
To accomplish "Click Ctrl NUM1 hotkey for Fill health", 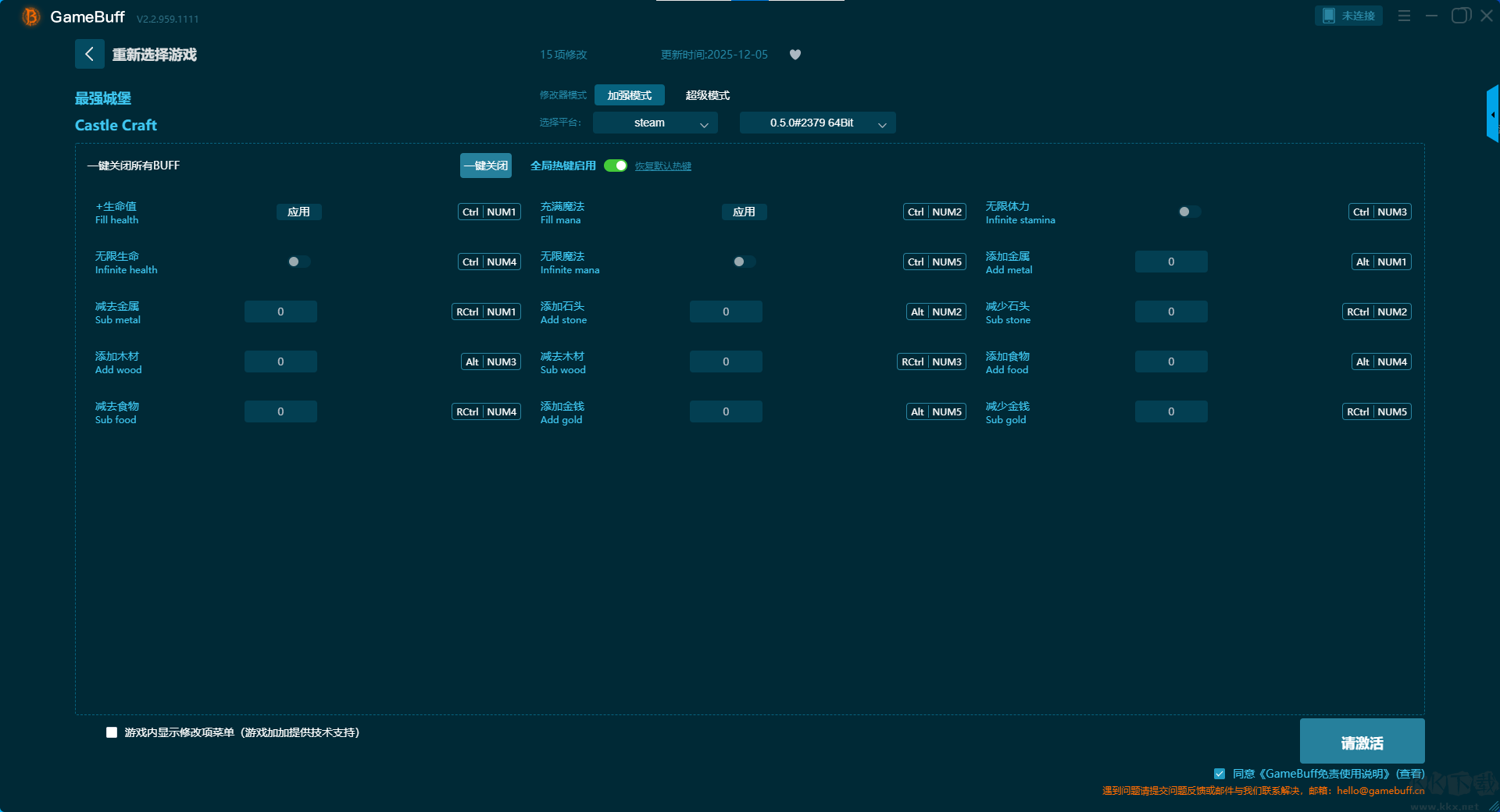I will point(489,212).
